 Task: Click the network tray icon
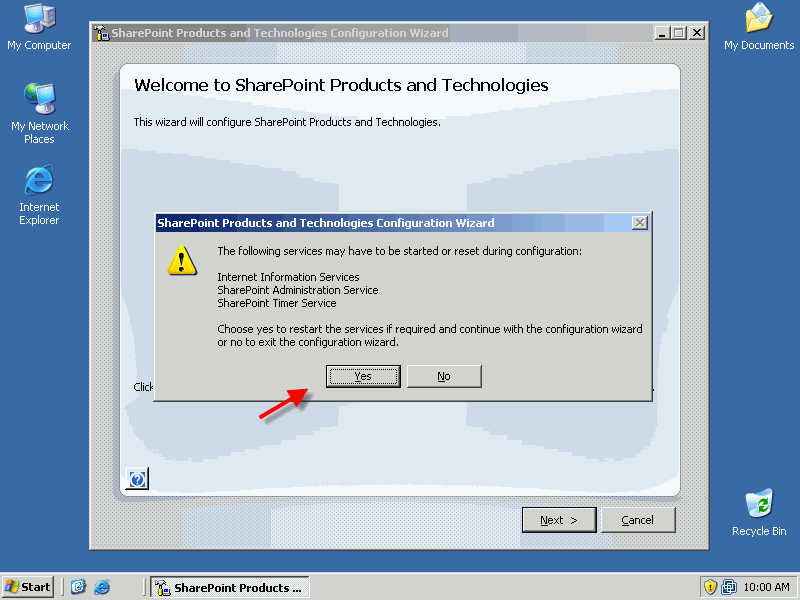[729, 587]
